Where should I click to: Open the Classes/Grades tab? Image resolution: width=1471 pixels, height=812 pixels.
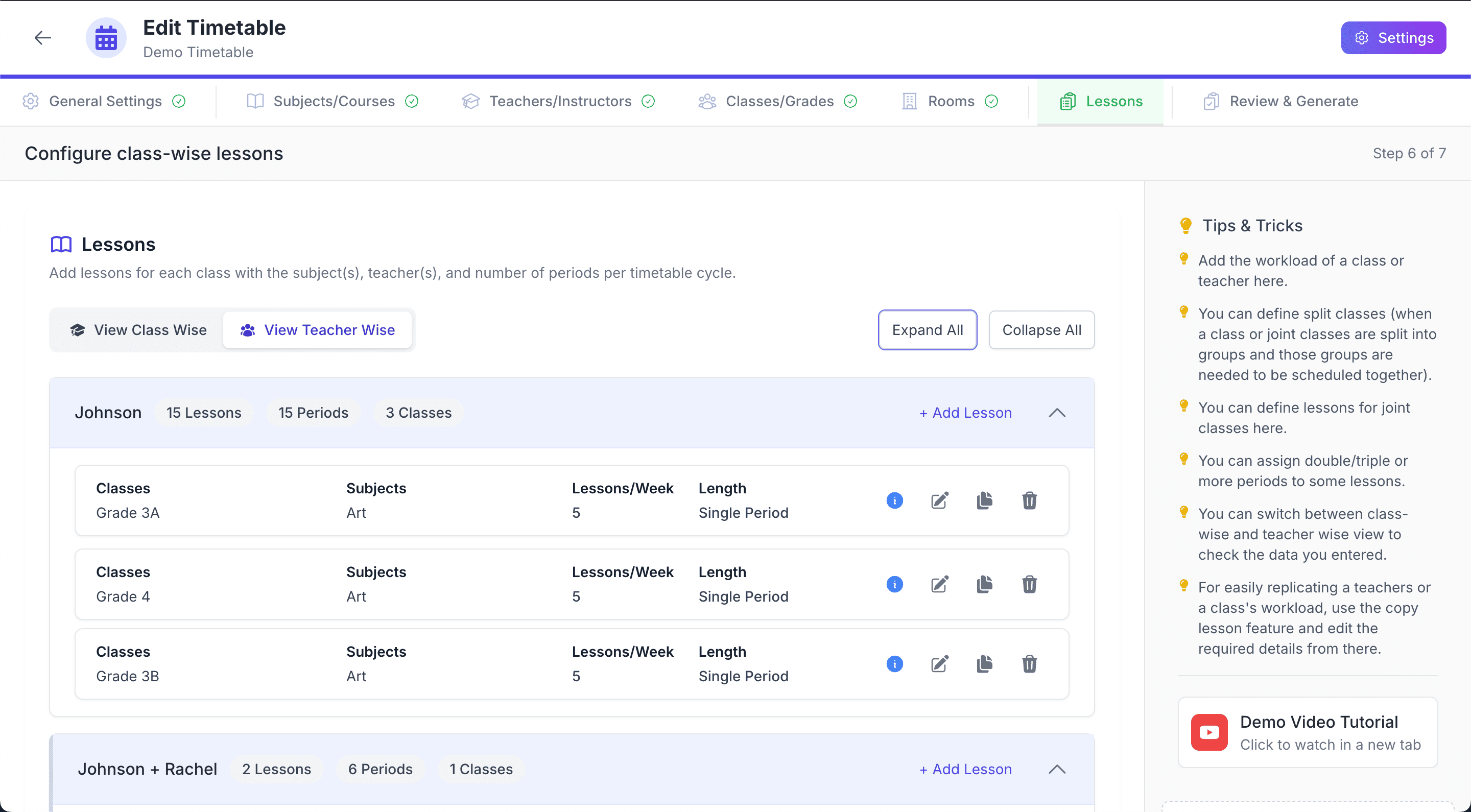(778, 101)
